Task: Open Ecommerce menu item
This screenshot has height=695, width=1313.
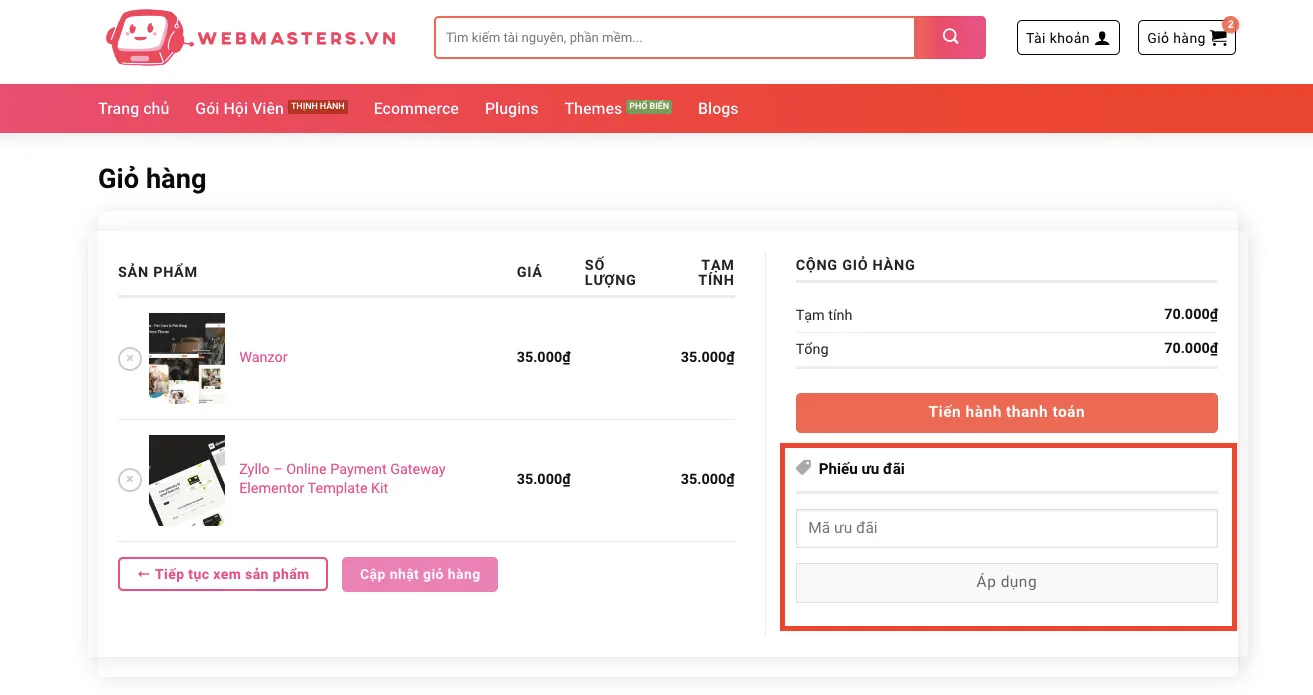Action: pos(416,108)
